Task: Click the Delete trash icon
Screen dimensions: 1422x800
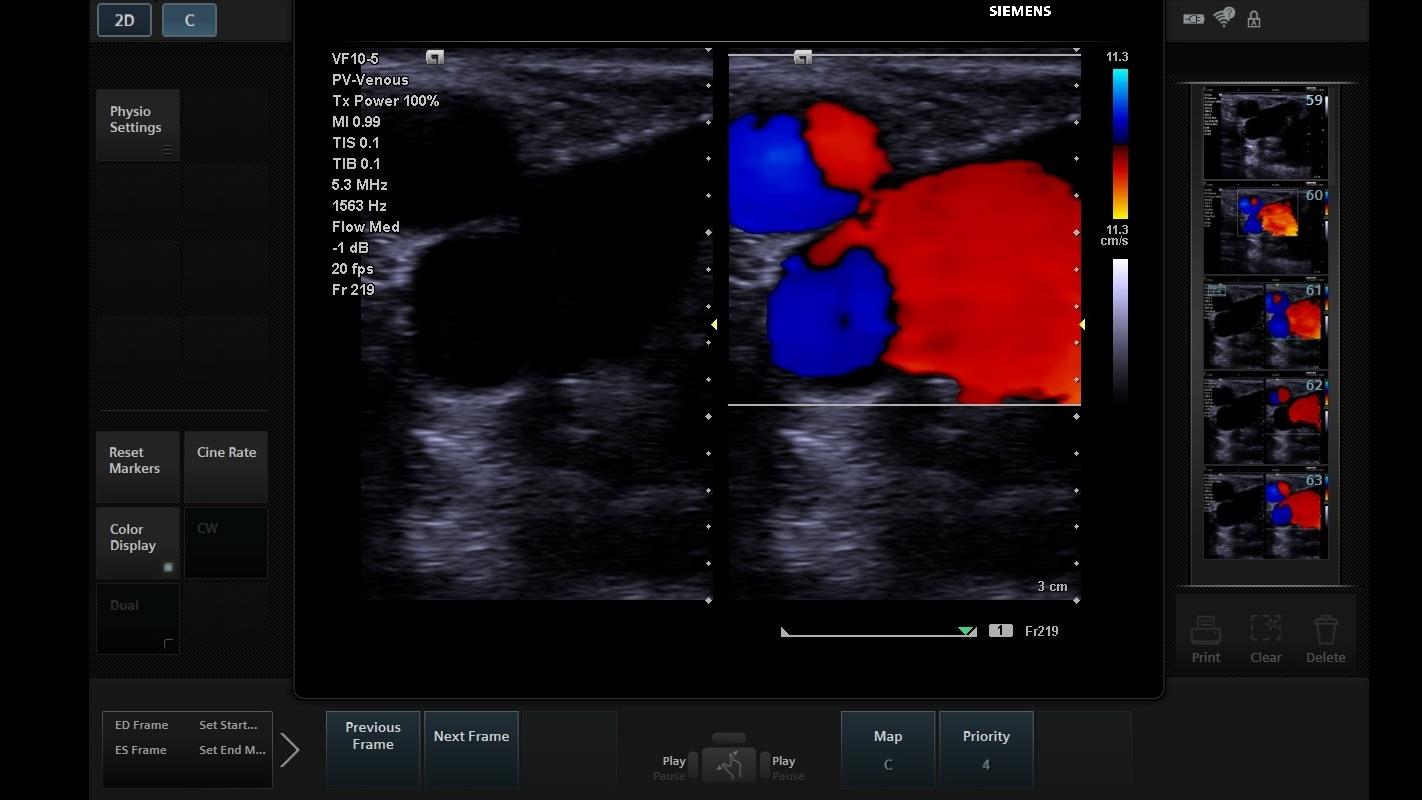Action: [x=1325, y=631]
